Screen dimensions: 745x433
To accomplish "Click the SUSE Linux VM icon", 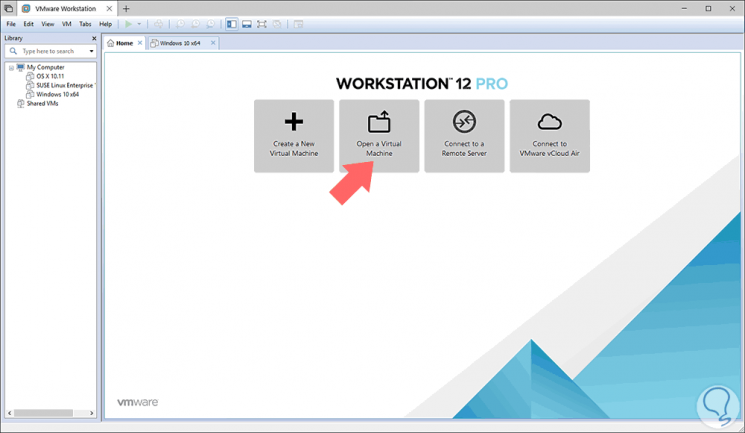I will [30, 85].
